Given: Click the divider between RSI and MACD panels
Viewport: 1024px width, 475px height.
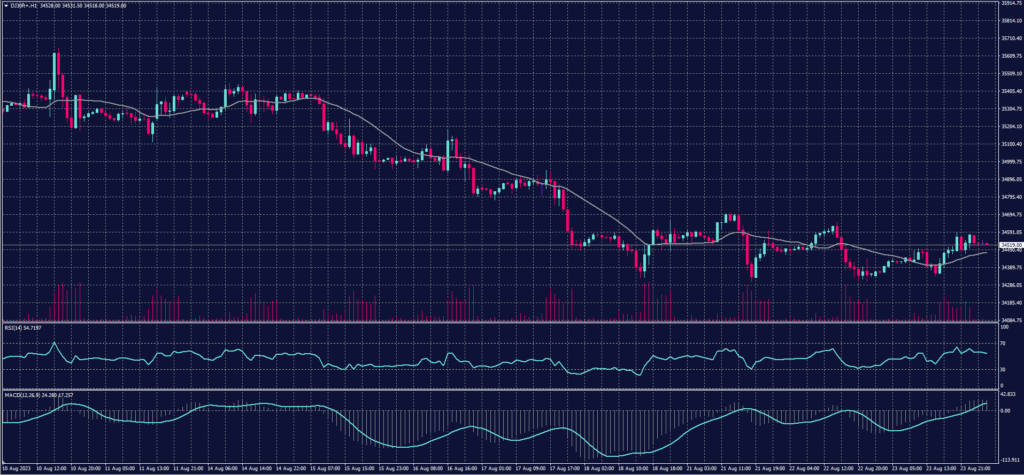Looking at the screenshot, I should pyautogui.click(x=500, y=390).
